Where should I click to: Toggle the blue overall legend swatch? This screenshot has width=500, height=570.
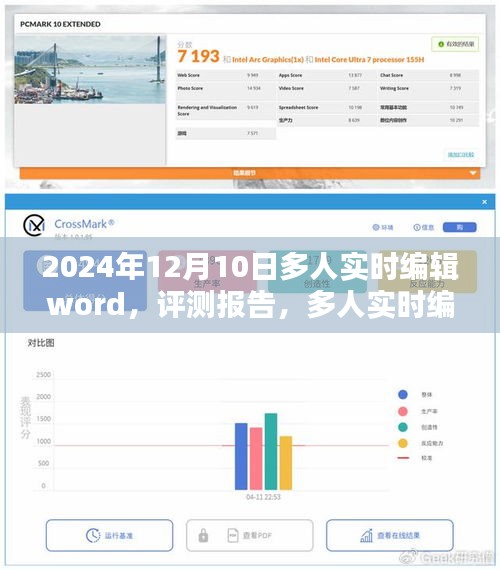pos(403,395)
